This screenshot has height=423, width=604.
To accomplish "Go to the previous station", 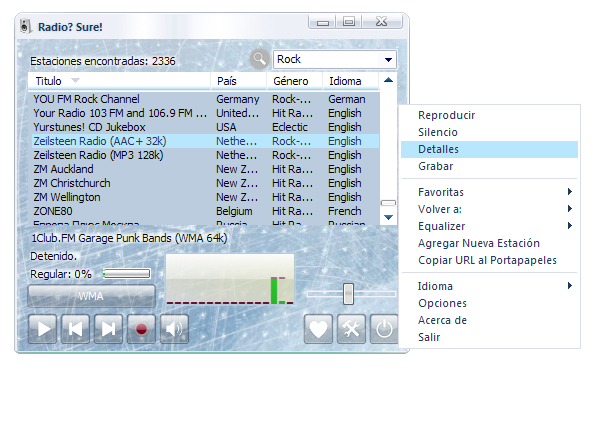I will 76,329.
